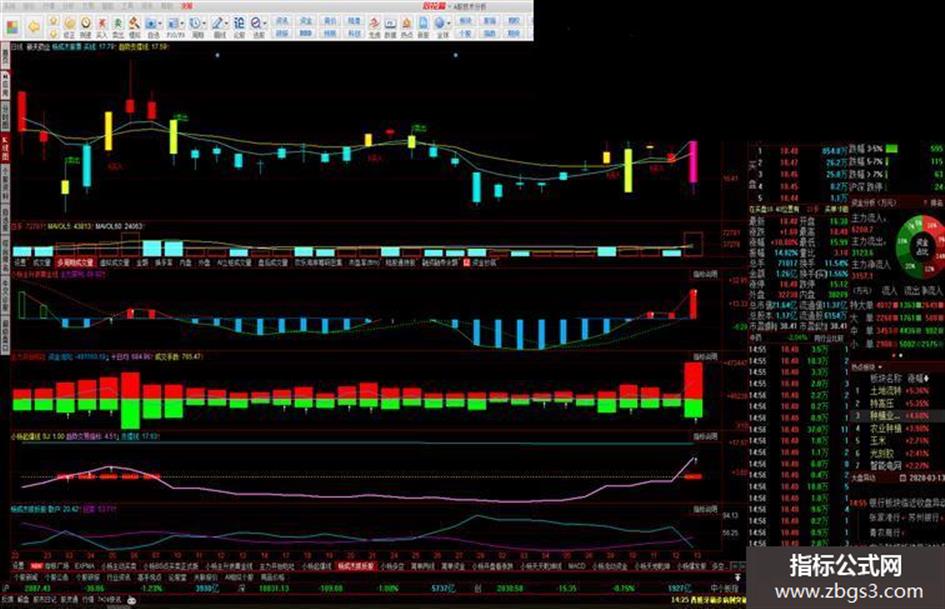Image resolution: width=945 pixels, height=609 pixels.
Task: Click the red NEW badge by 指标广场
Action: (x=37, y=566)
